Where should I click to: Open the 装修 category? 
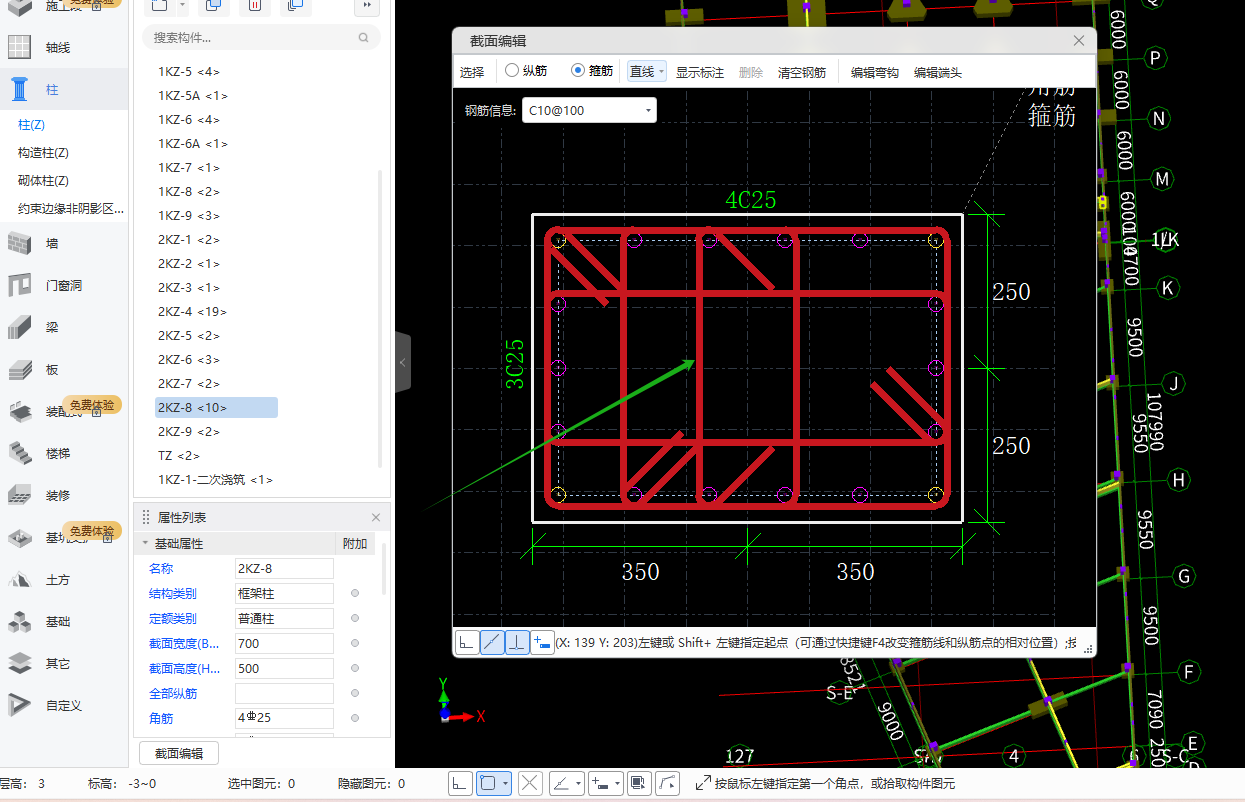58,495
